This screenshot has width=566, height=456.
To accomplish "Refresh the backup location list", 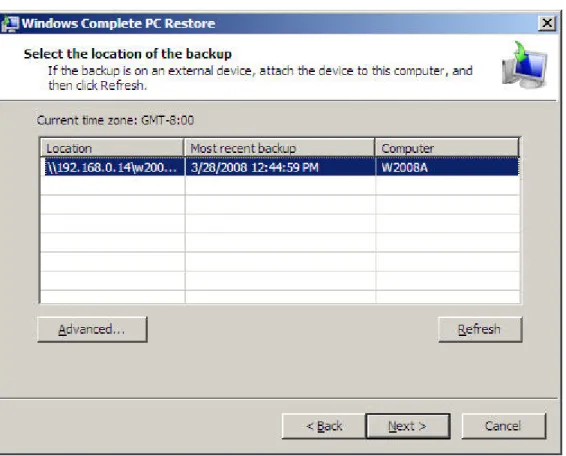I will (480, 329).
